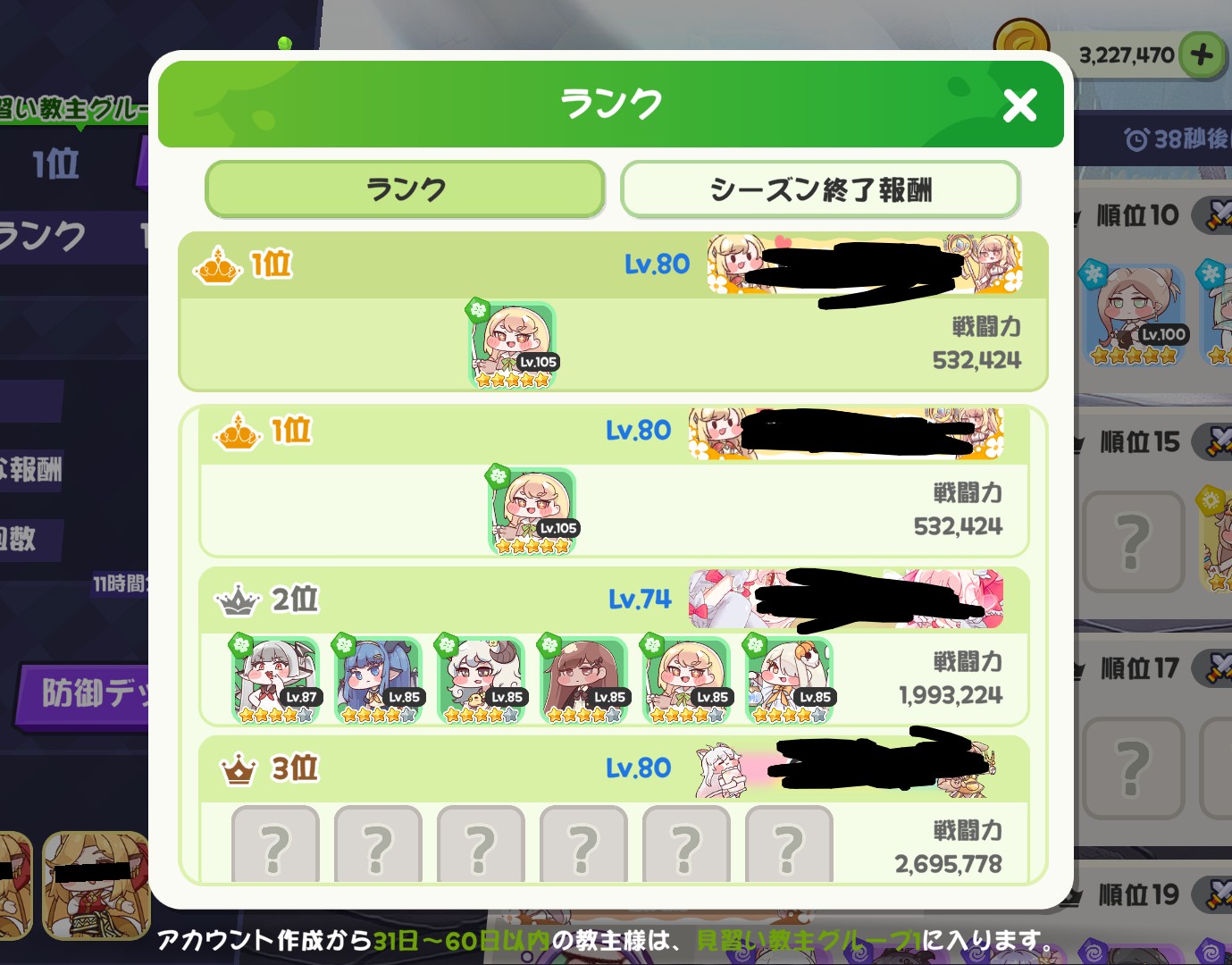This screenshot has height=965, width=1232.
Task: Click the gold crown icon of top 1位
Action: point(217,265)
